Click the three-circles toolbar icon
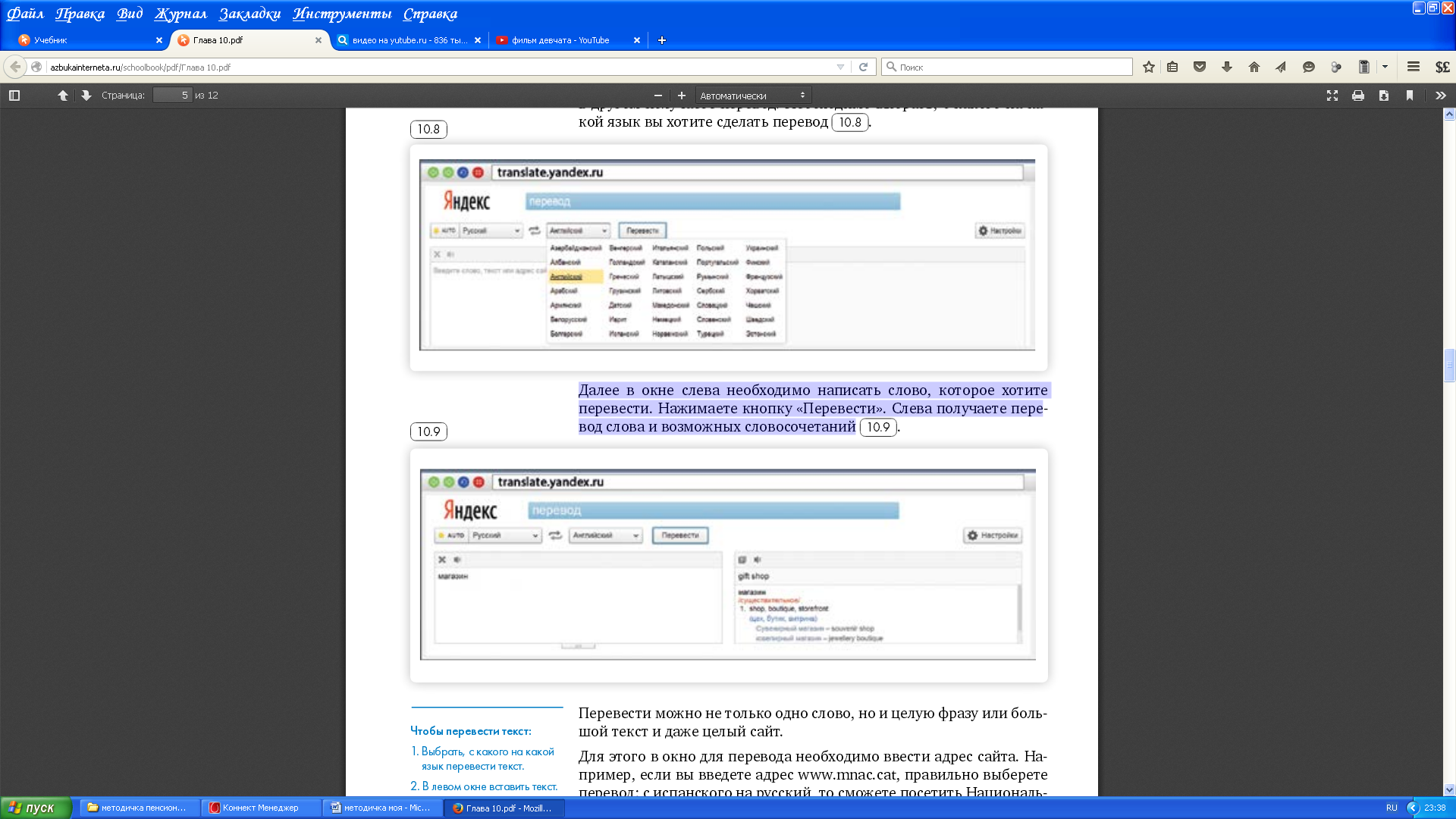This screenshot has width=1456, height=819. point(1336,67)
